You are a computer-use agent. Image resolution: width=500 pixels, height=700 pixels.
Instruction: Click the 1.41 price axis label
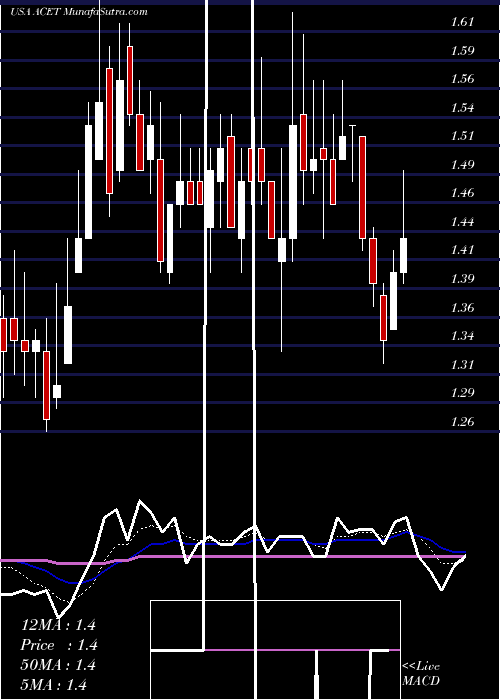coord(462,250)
